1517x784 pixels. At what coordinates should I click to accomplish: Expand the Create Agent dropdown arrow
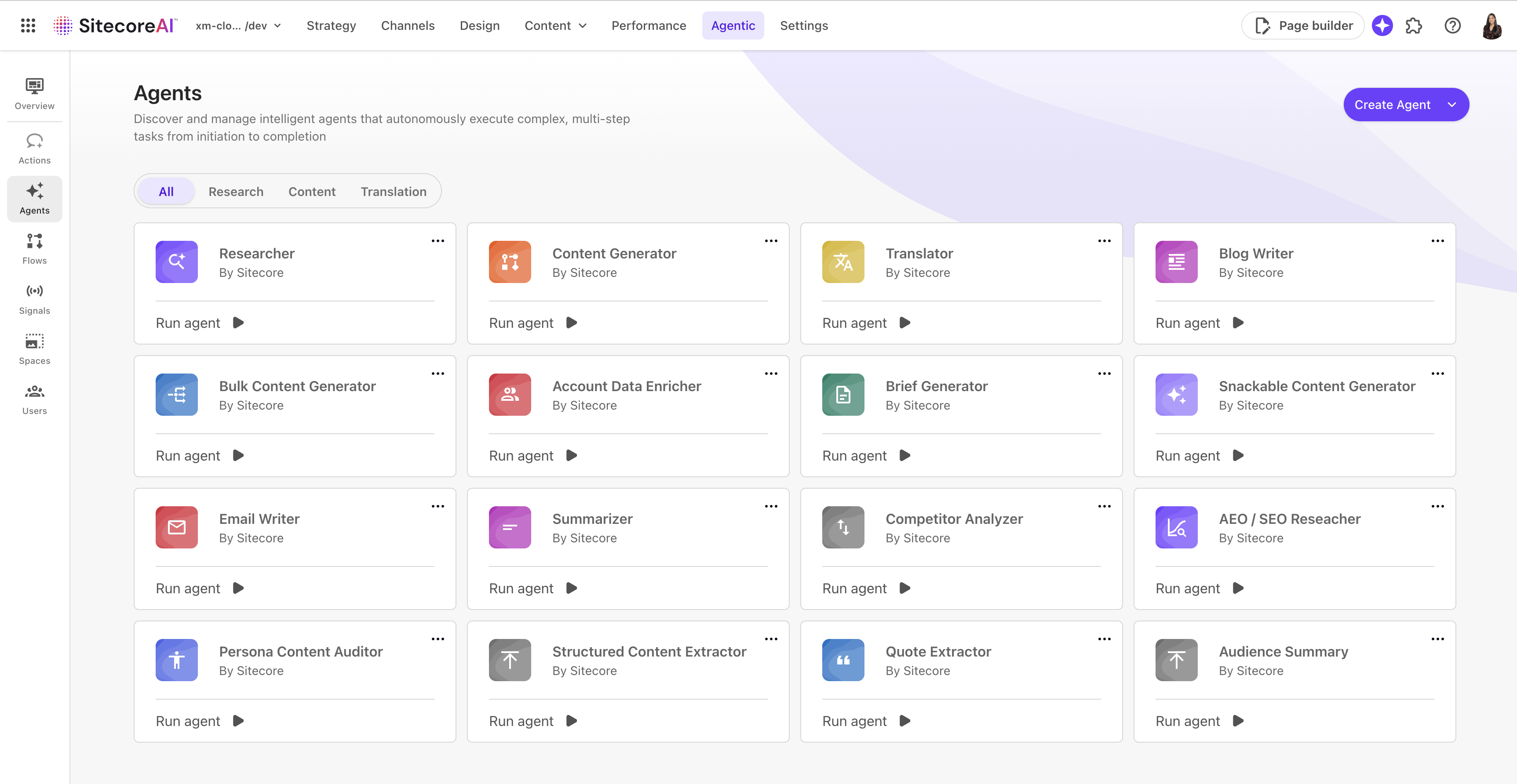point(1451,104)
